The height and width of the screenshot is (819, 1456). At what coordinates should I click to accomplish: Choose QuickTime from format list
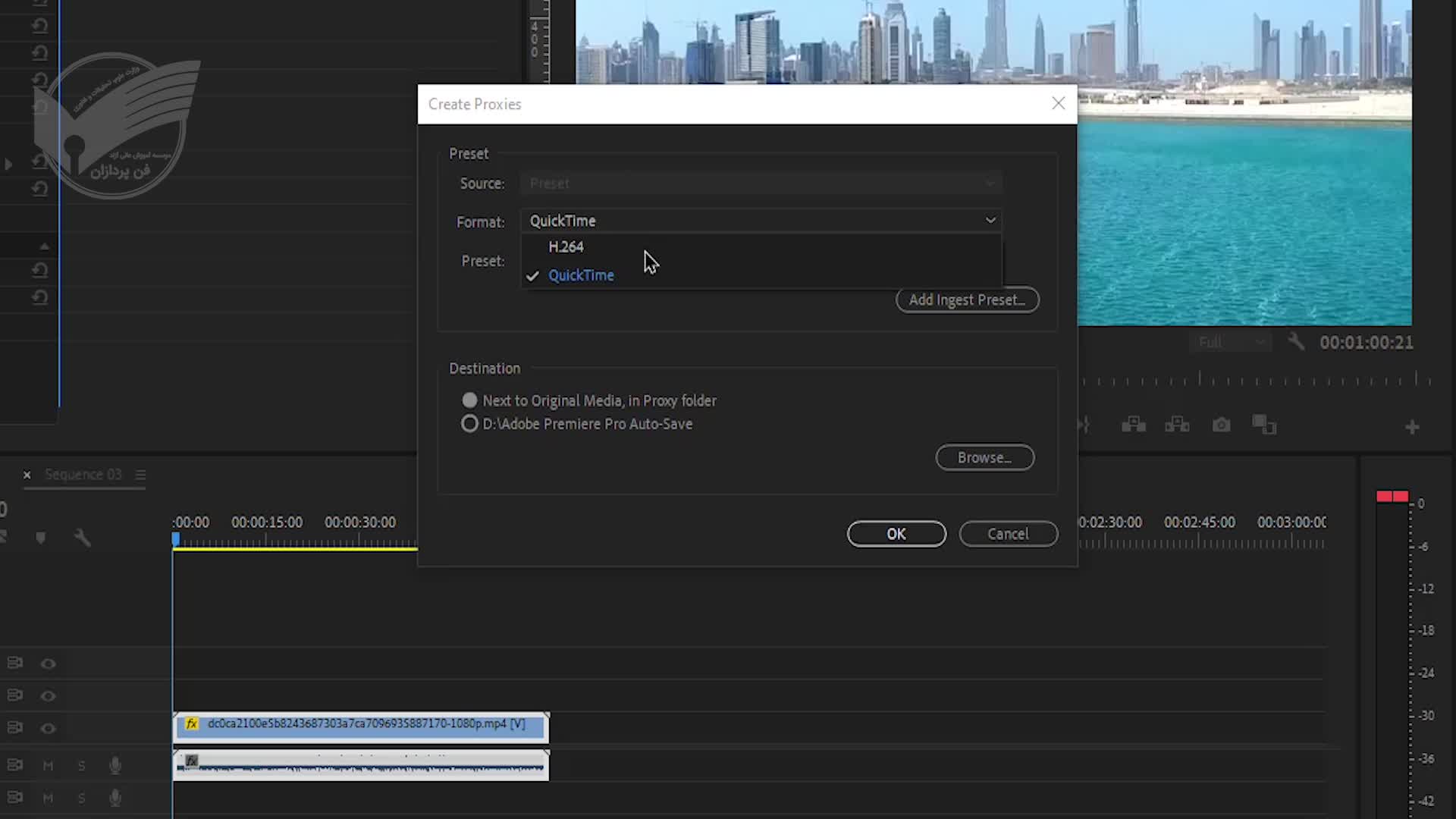581,275
